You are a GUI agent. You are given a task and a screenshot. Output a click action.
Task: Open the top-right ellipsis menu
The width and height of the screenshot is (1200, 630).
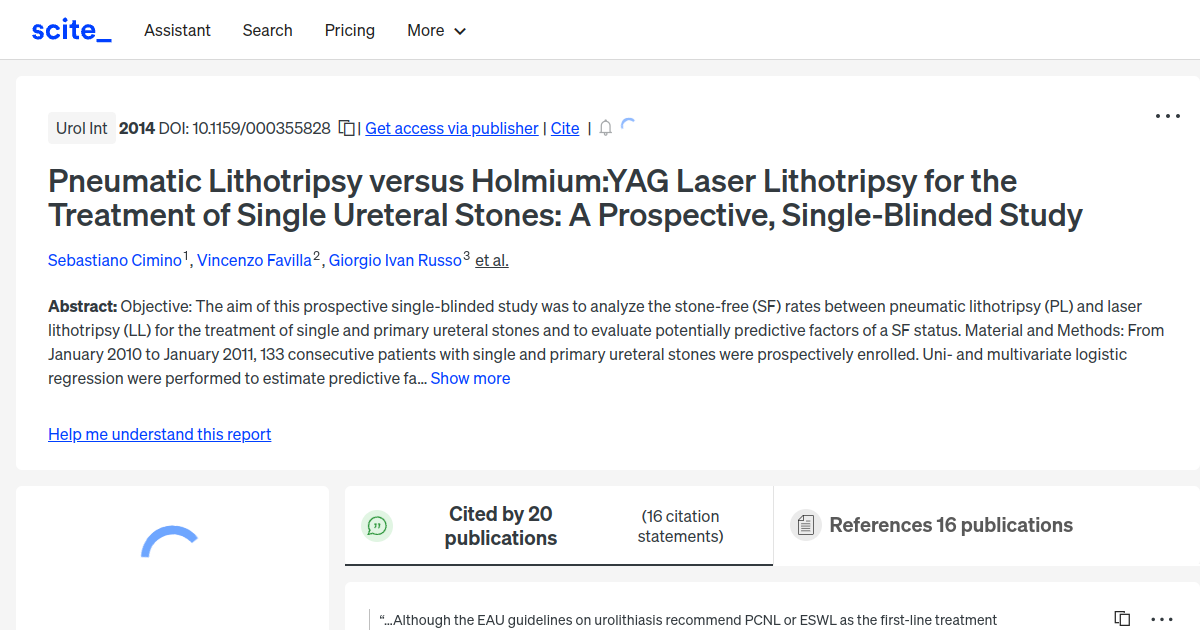pos(1167,116)
